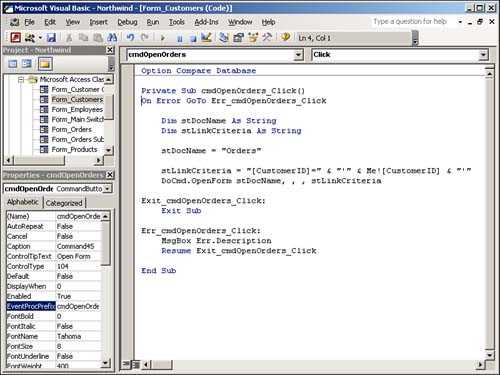Open the View menu

[72, 22]
